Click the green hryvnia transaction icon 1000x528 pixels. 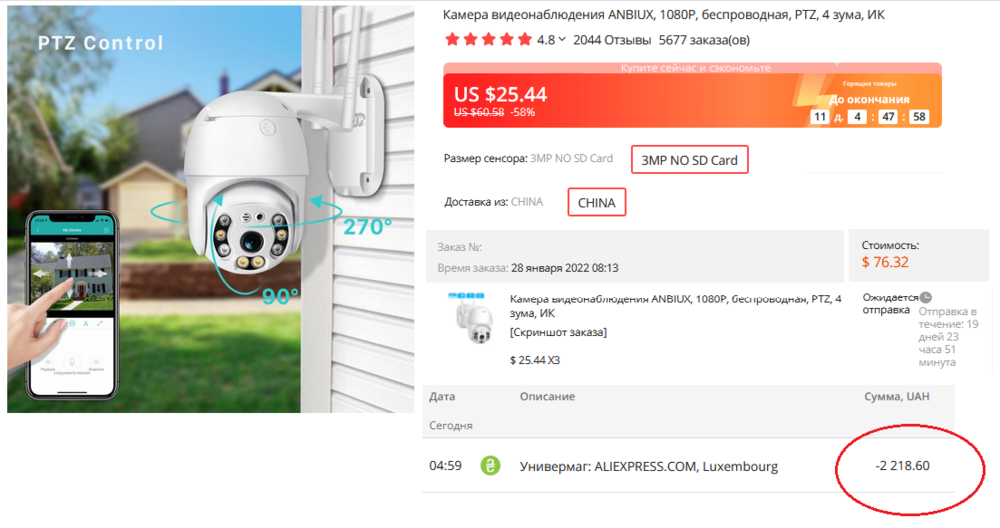pyautogui.click(x=490, y=466)
